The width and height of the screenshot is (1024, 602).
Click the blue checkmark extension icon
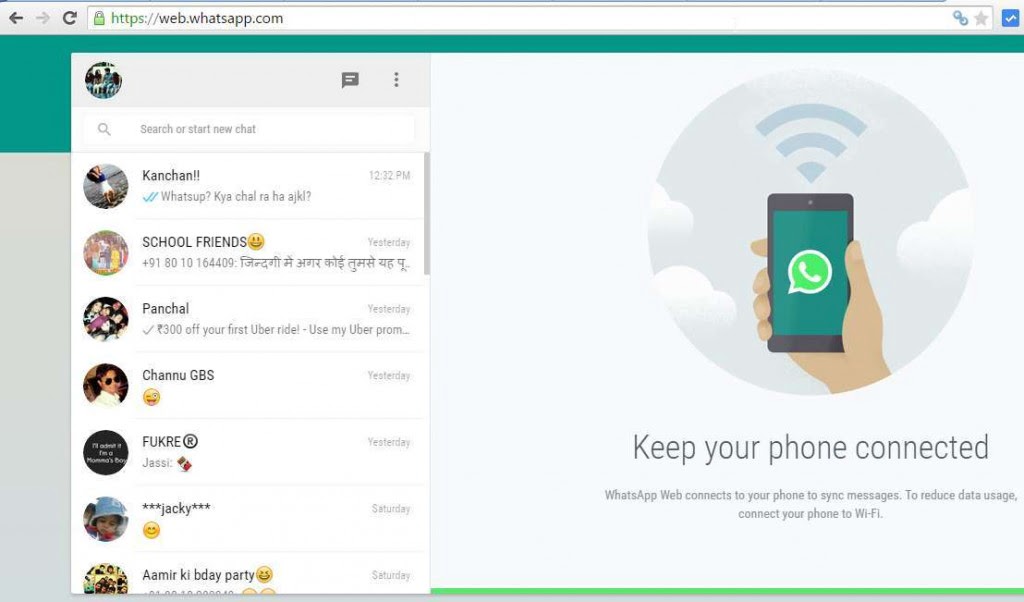(x=1010, y=18)
